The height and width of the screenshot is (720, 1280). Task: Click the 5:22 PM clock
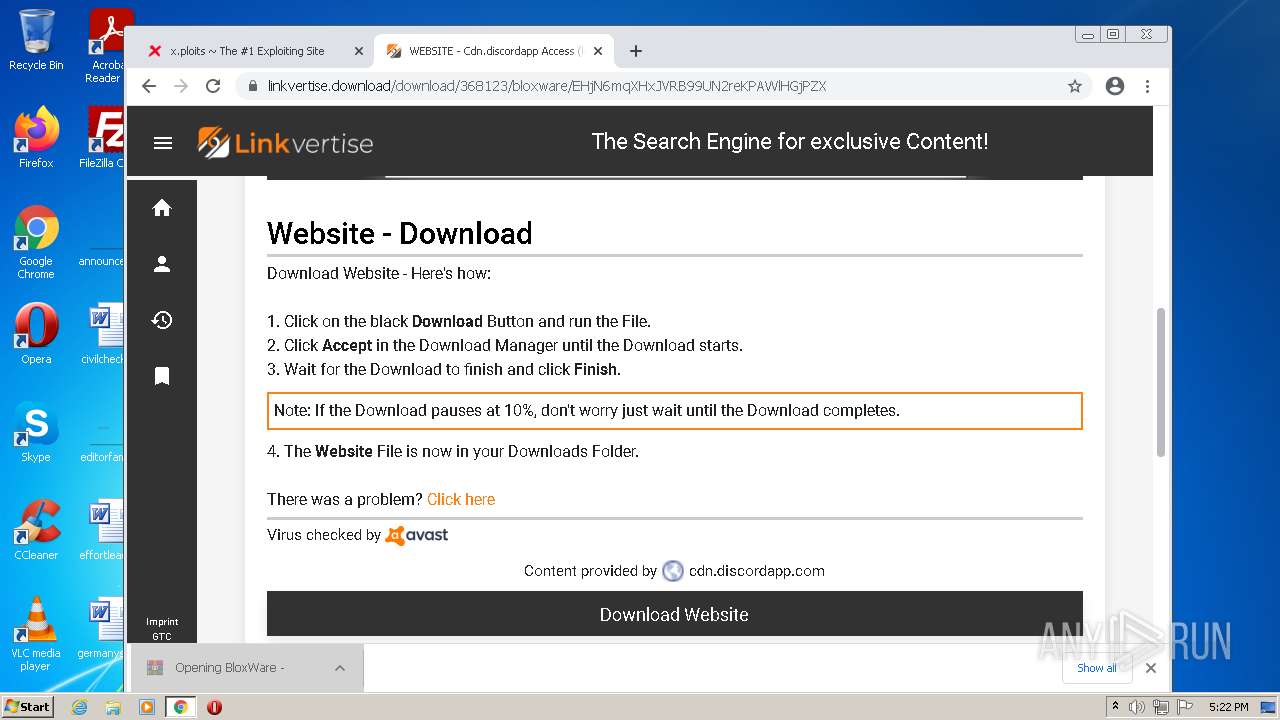[x=1229, y=707]
